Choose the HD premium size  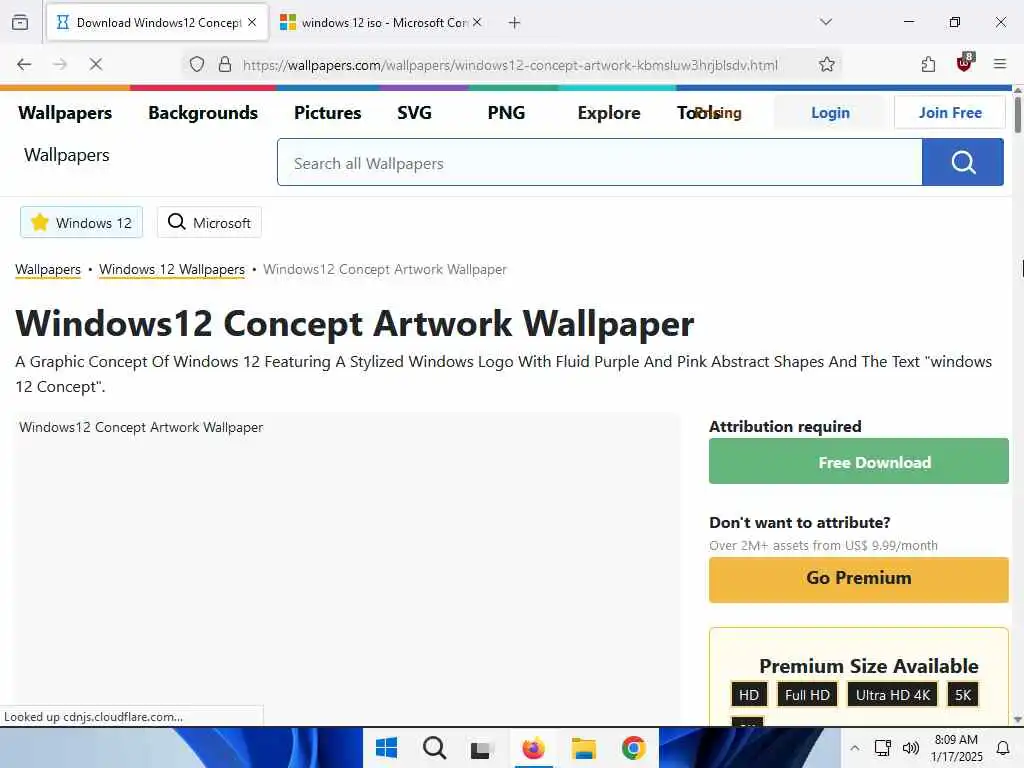(749, 695)
